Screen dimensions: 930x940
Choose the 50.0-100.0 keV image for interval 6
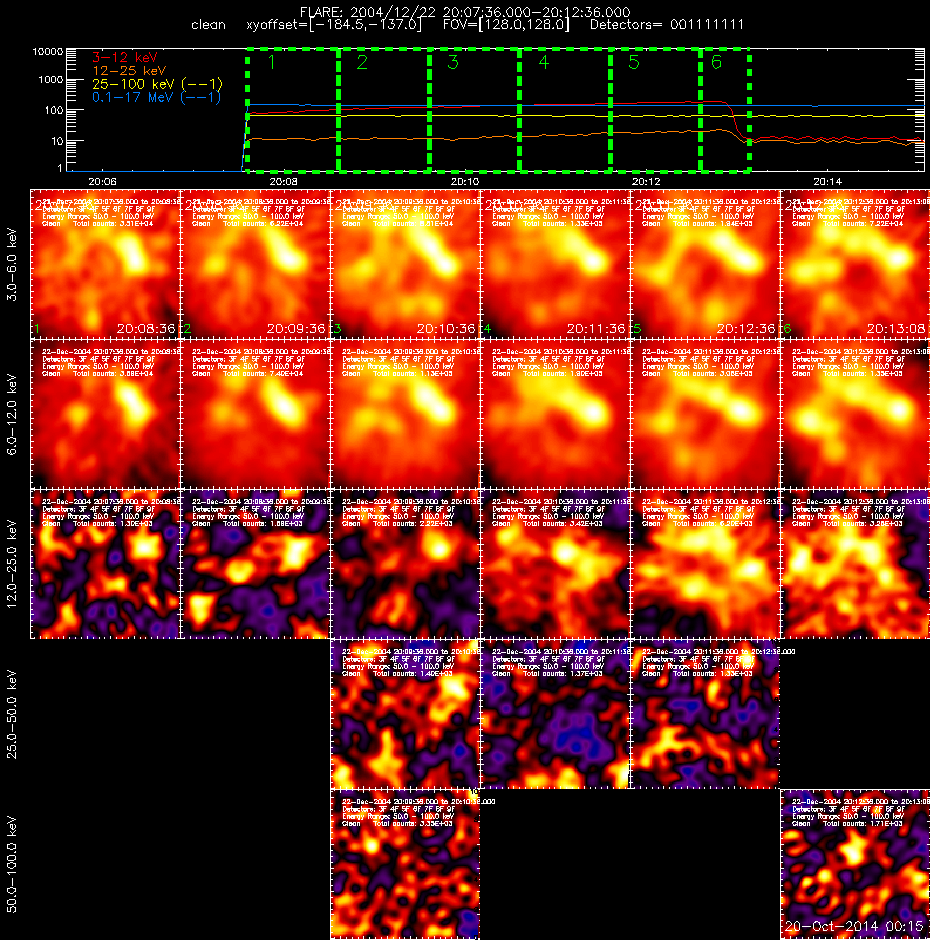tap(855, 864)
